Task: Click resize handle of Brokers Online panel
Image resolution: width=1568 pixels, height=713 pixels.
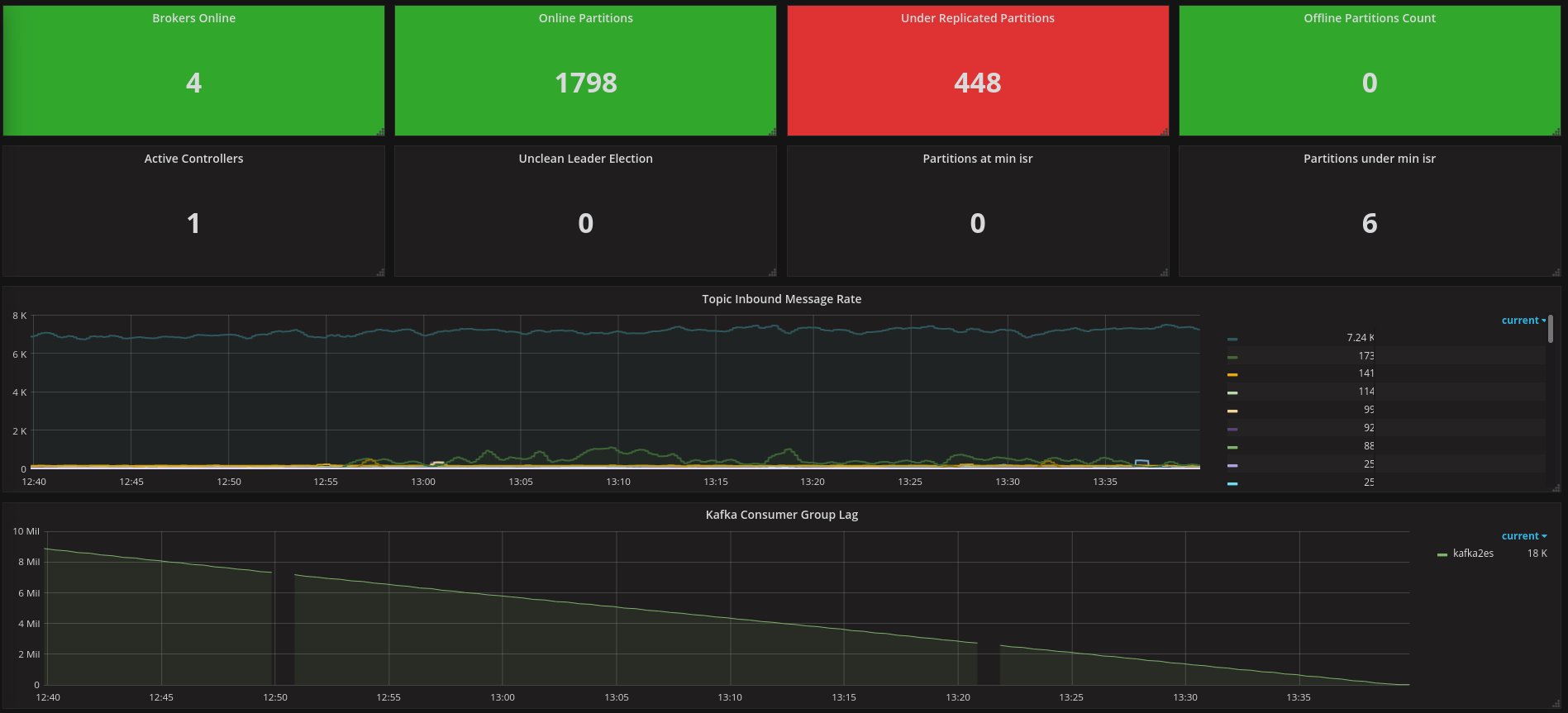Action: point(380,132)
